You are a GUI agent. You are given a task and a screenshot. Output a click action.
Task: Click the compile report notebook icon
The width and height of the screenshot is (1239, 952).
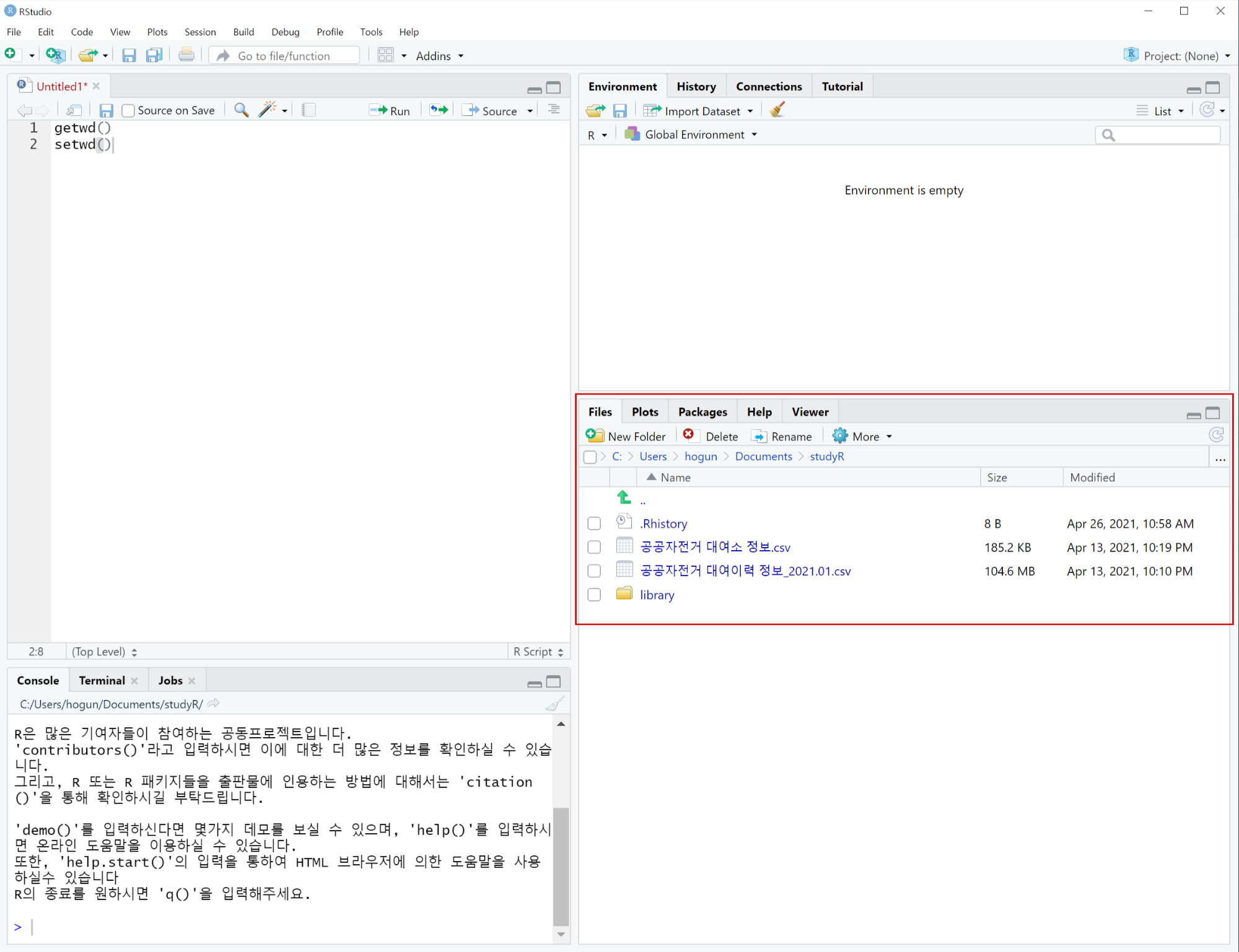309,110
